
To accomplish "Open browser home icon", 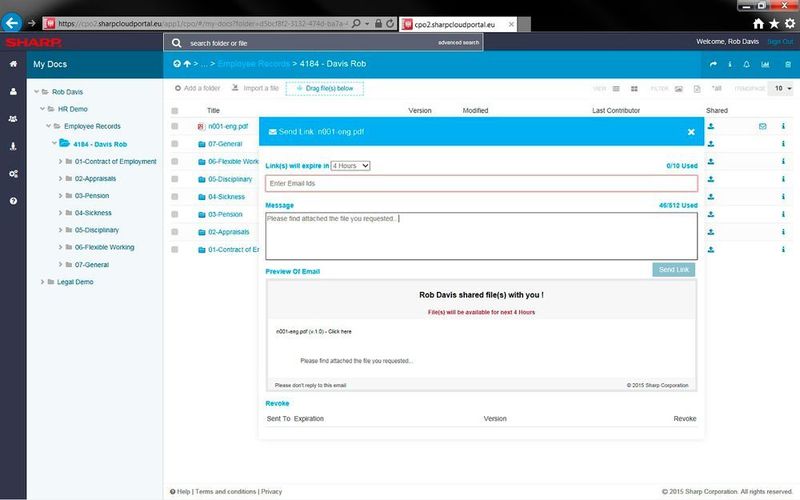I will click(759, 23).
